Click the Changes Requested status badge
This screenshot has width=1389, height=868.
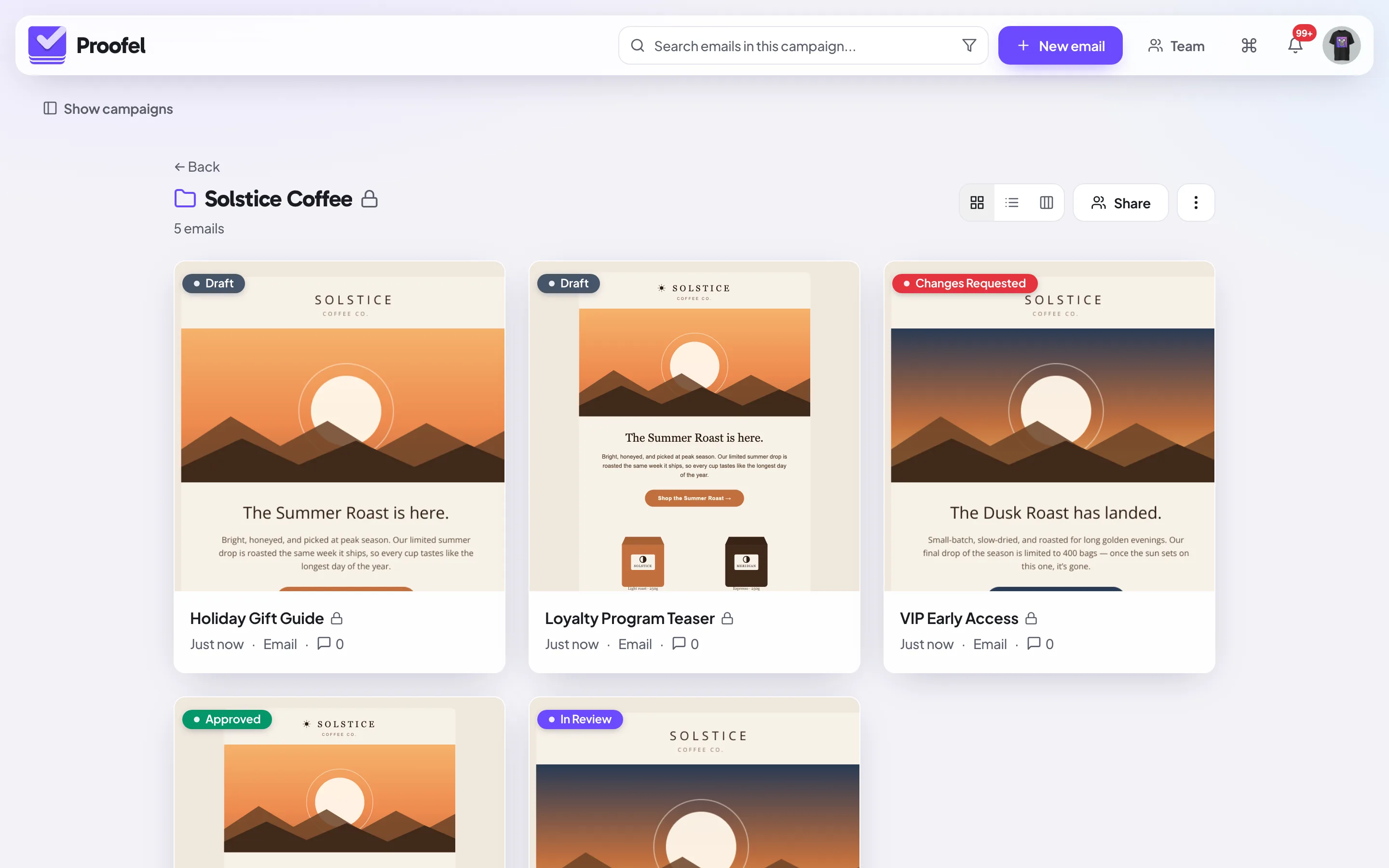pyautogui.click(x=964, y=283)
